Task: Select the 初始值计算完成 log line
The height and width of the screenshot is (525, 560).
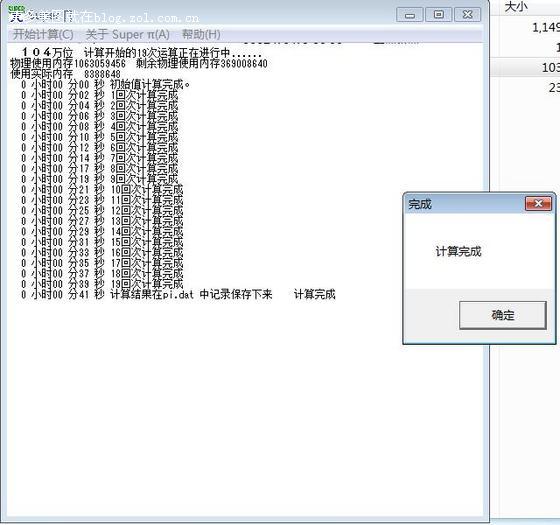Action: tap(105, 85)
